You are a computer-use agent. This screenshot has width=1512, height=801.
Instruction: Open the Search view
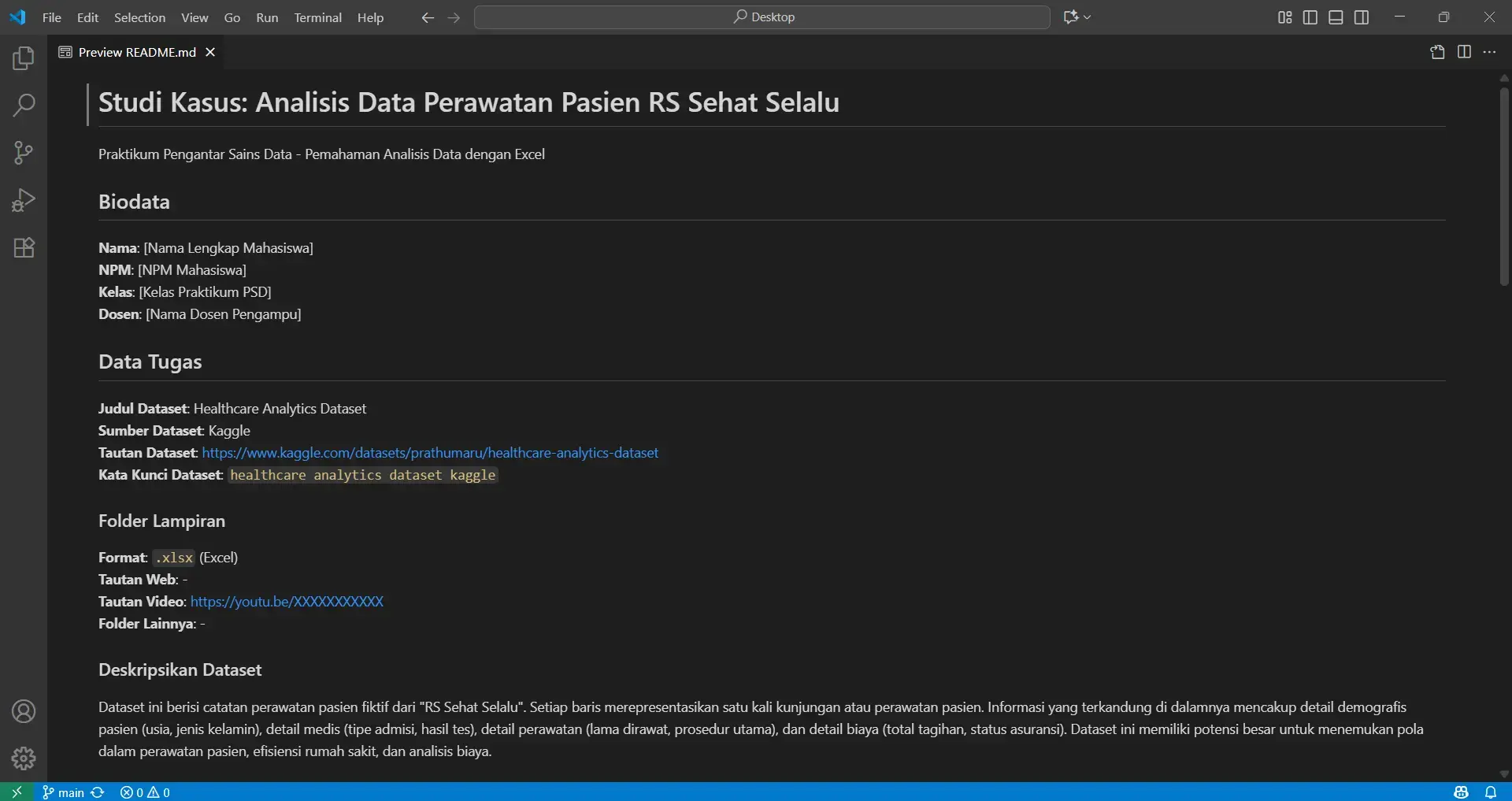pos(23,104)
